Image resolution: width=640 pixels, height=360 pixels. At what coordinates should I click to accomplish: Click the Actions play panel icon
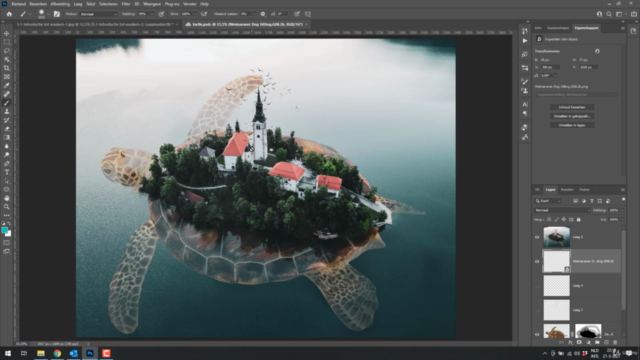(525, 40)
